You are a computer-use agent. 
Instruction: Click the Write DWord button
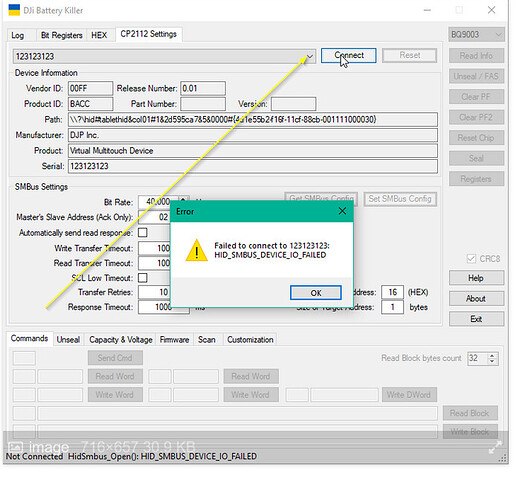coord(409,395)
